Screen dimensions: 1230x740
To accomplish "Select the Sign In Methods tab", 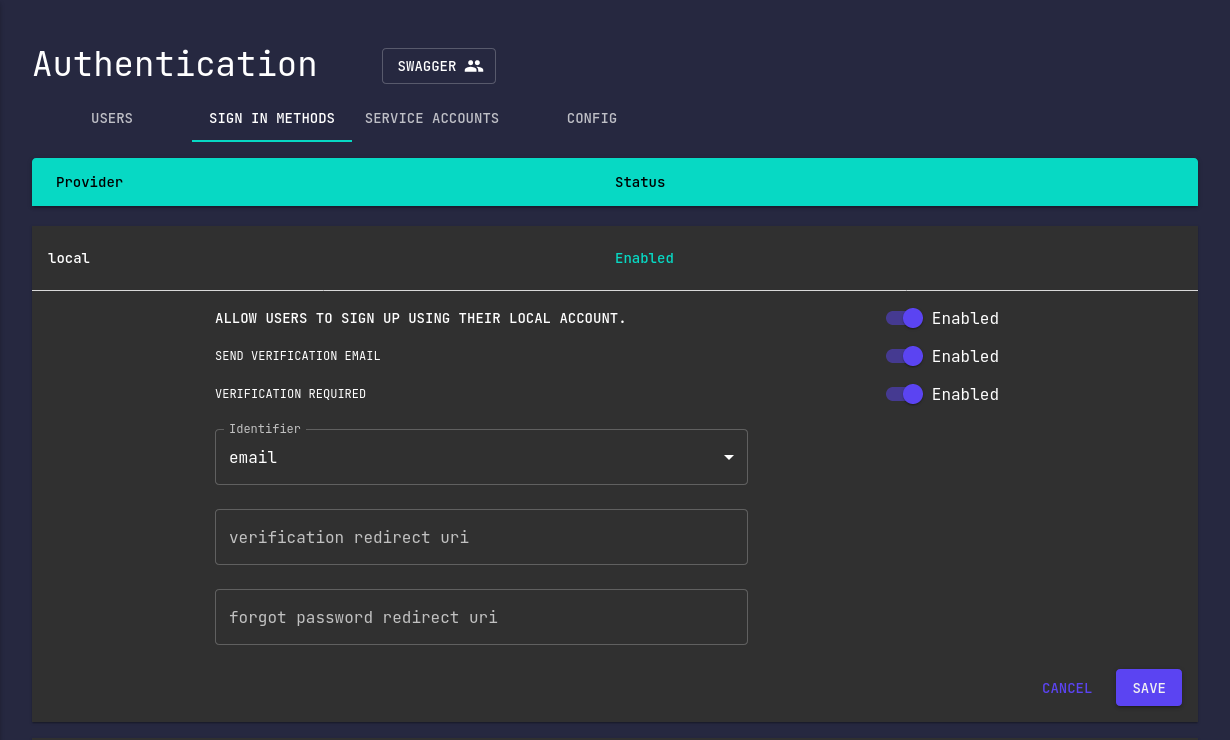I will tap(272, 118).
